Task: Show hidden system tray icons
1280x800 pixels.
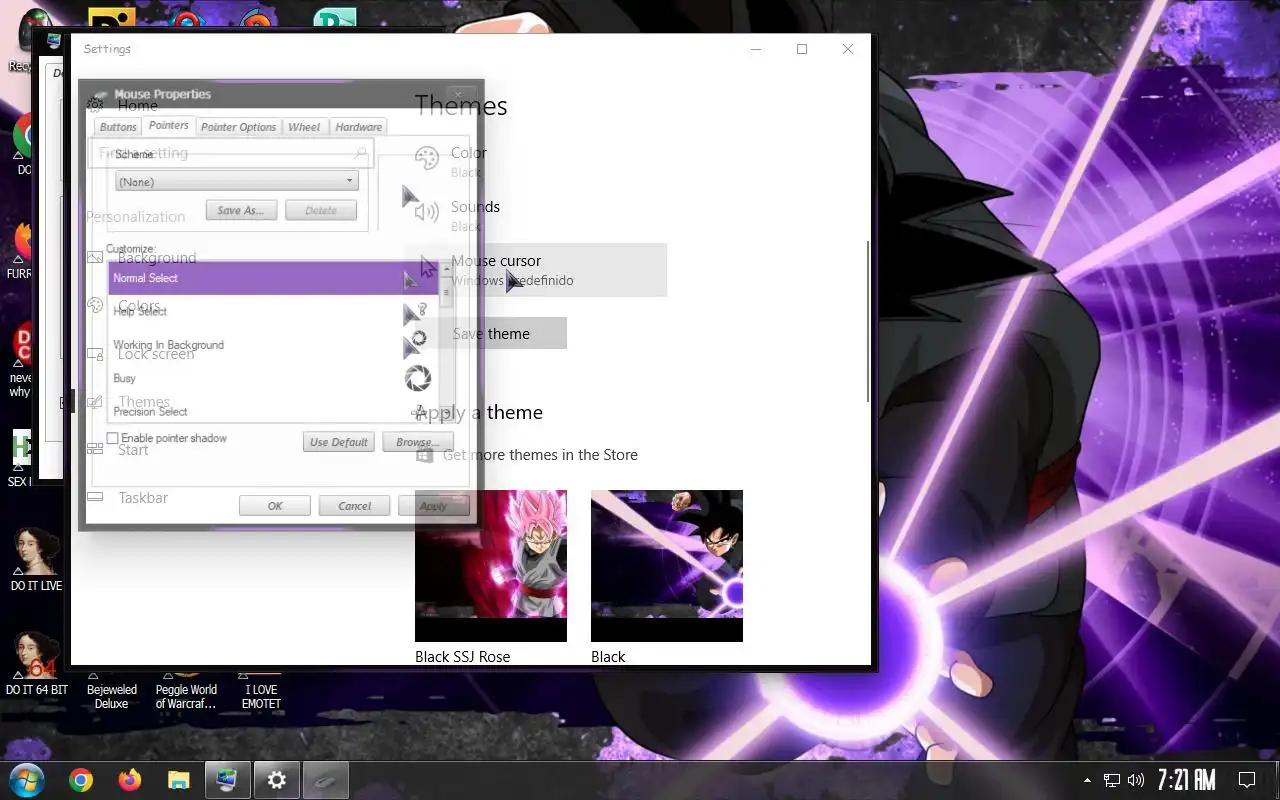Action: pyautogui.click(x=1088, y=780)
